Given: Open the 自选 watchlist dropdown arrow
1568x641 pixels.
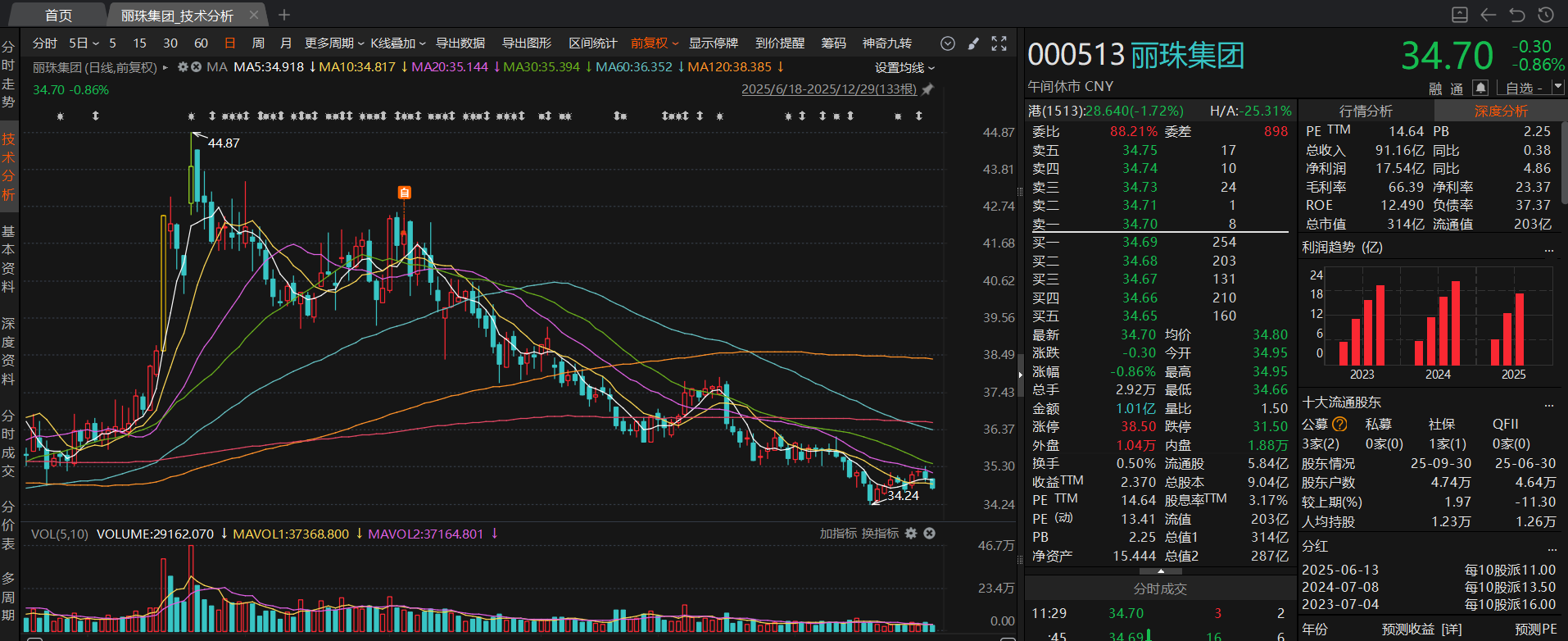Looking at the screenshot, I should coord(1557,88).
